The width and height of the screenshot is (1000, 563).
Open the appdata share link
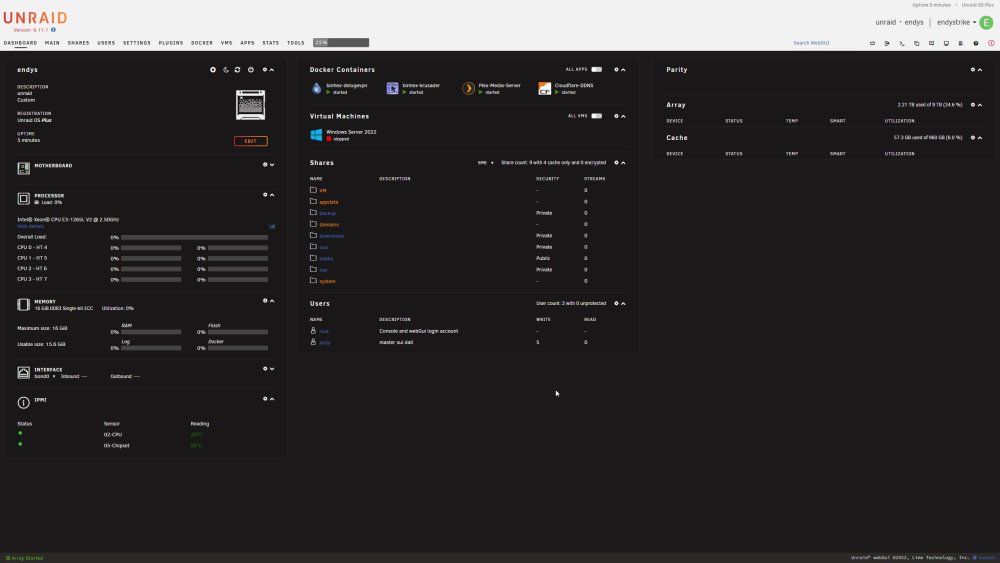328,201
